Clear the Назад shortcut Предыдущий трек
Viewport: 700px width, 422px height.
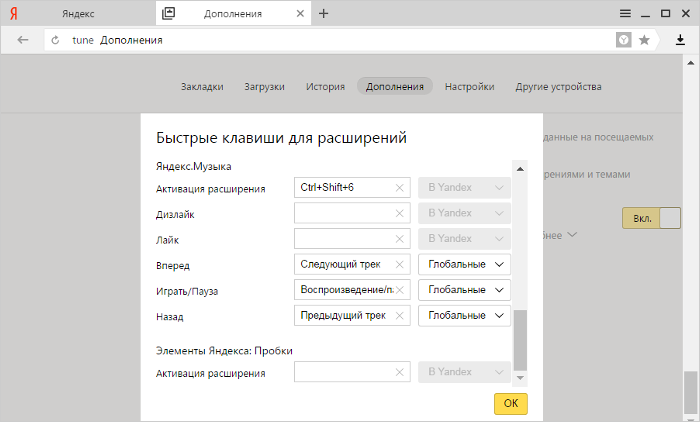coord(400,316)
